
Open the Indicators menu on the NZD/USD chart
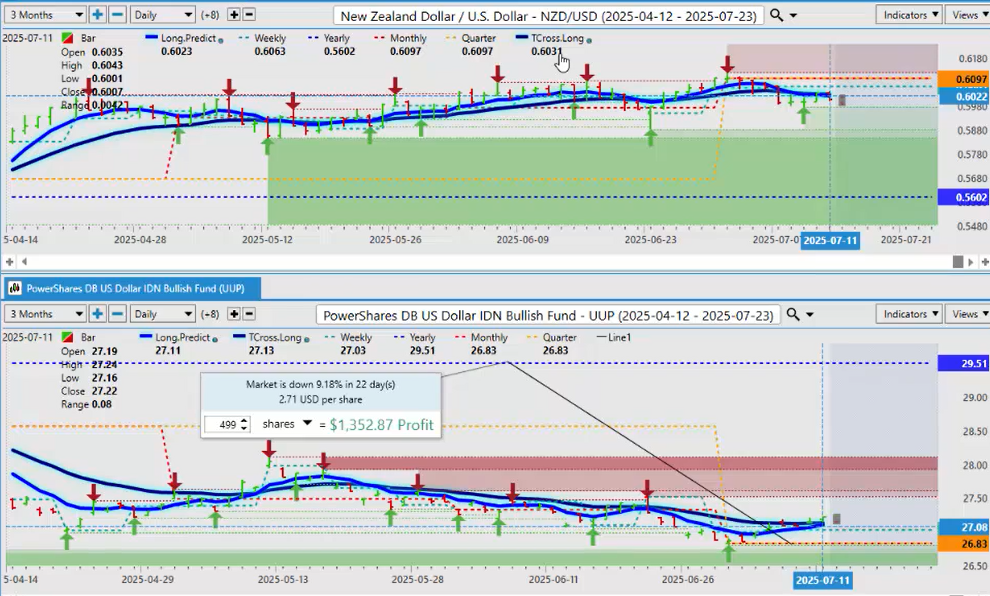coord(908,15)
